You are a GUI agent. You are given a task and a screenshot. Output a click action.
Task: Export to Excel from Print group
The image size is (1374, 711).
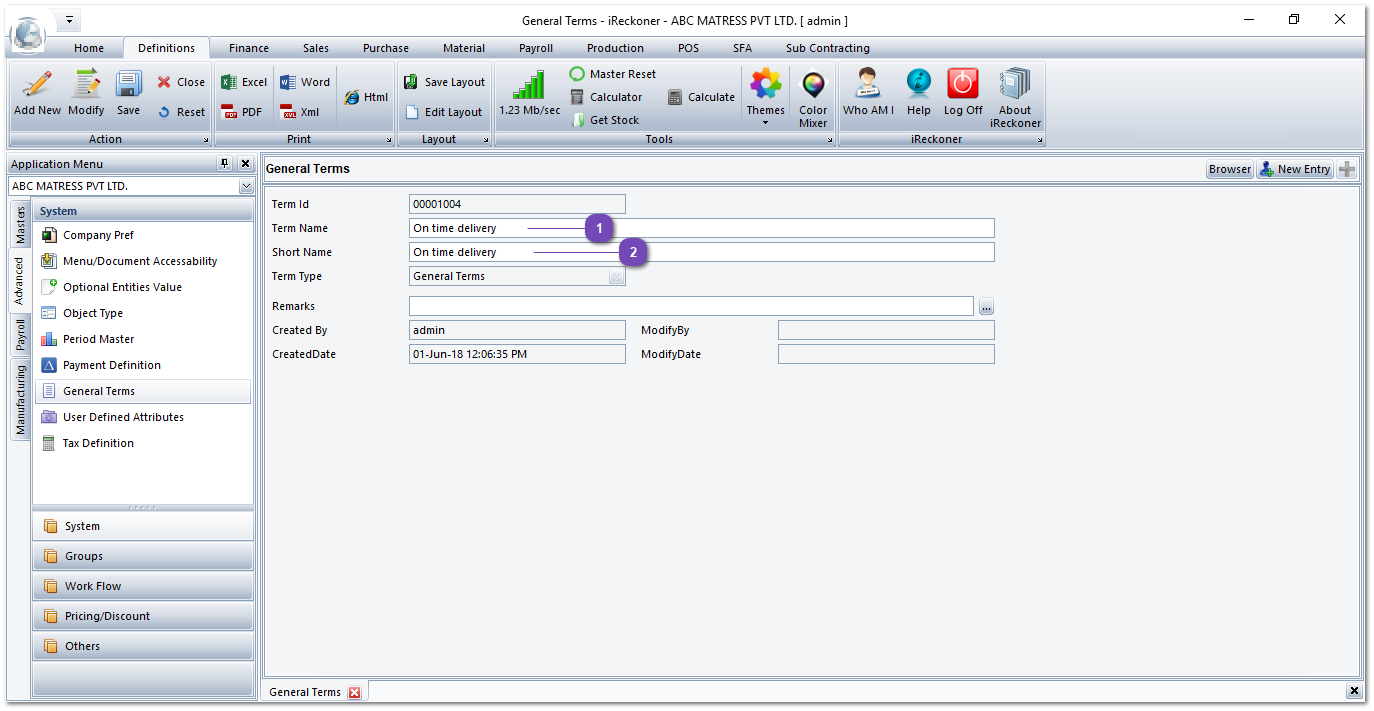(244, 82)
